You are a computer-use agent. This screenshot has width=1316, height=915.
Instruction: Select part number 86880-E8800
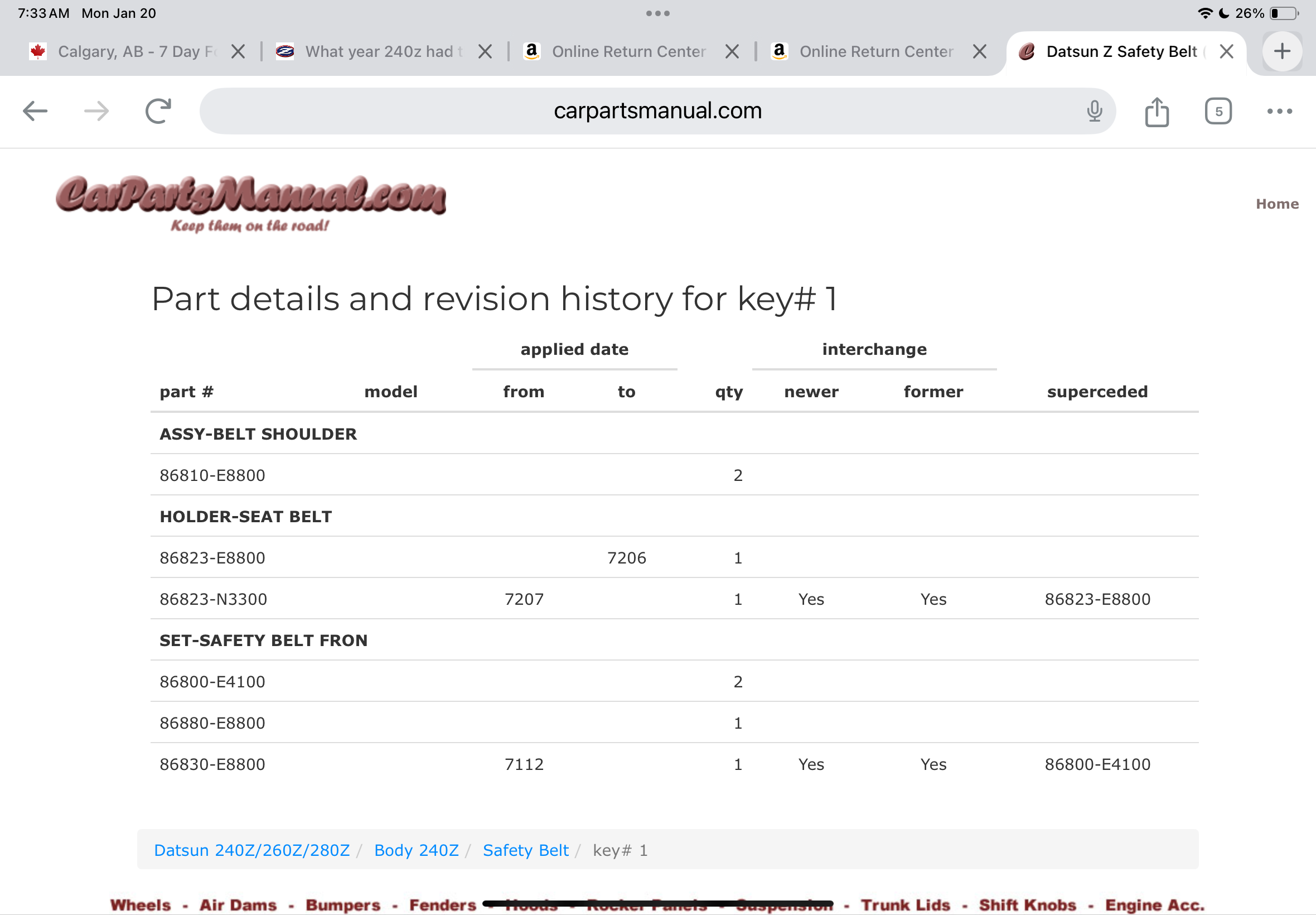[x=212, y=723]
